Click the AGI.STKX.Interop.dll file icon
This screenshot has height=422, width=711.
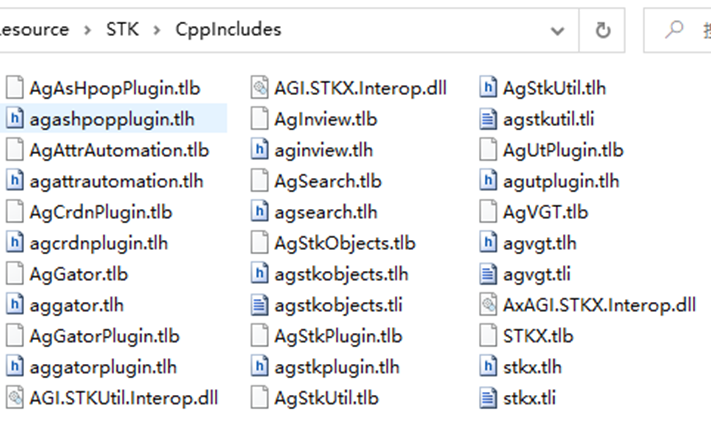click(259, 88)
